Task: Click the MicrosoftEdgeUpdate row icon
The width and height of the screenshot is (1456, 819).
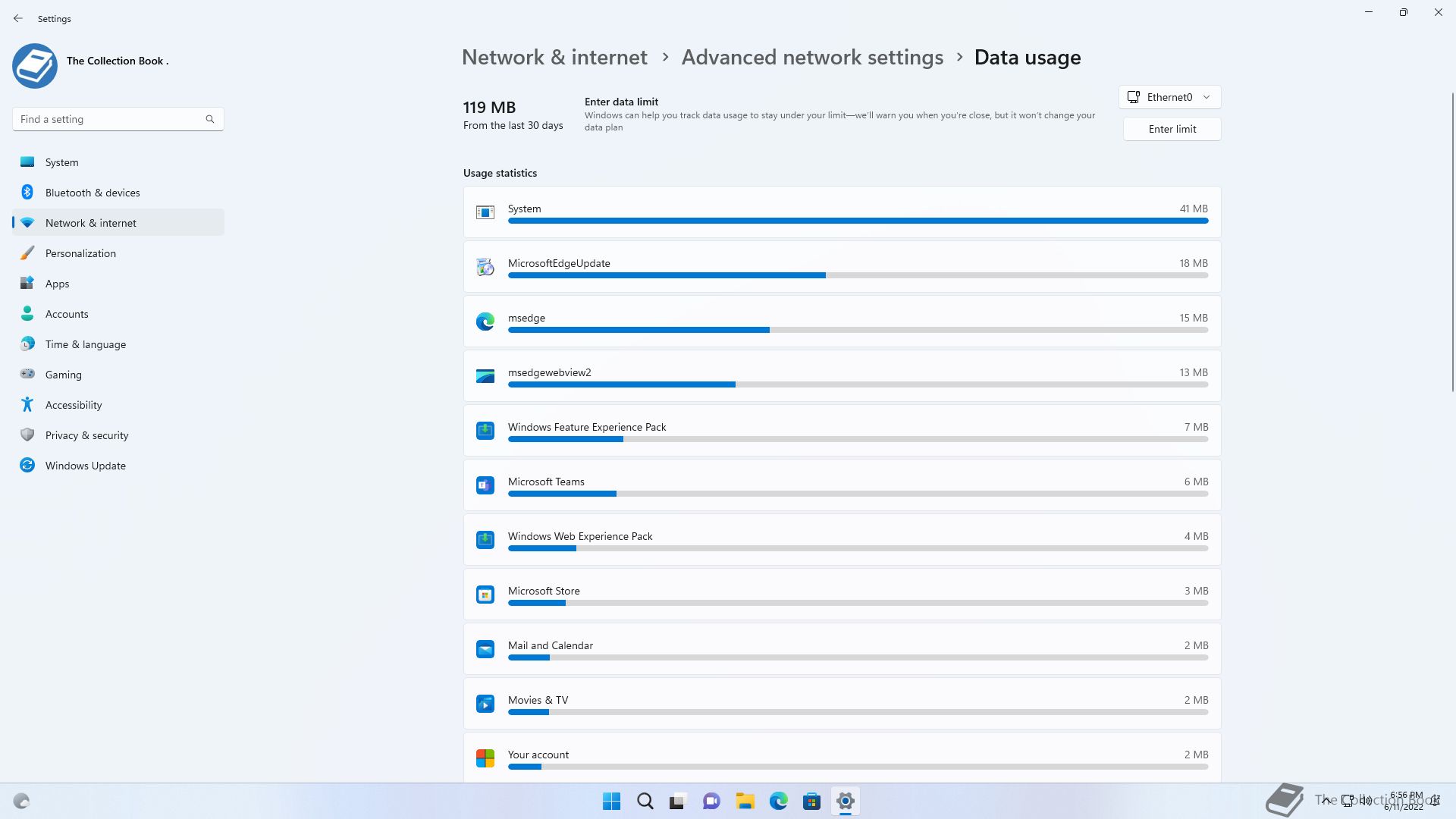Action: click(485, 267)
